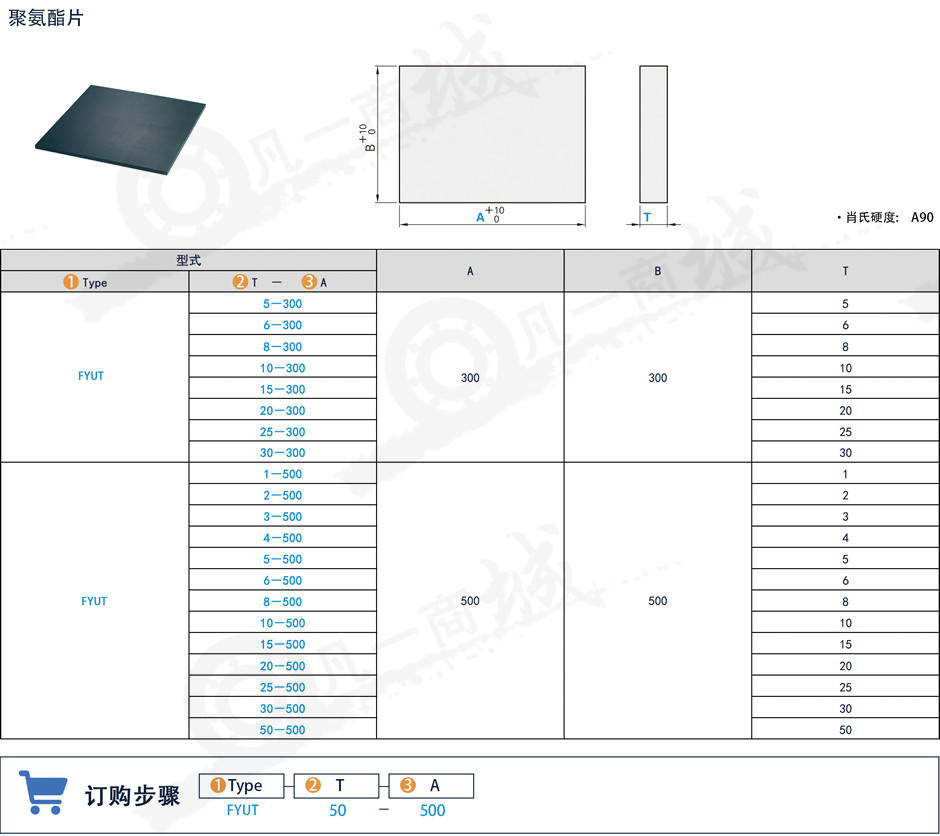940x836 pixels.
Task: Click the A value 300 cell
Action: click(x=470, y=378)
